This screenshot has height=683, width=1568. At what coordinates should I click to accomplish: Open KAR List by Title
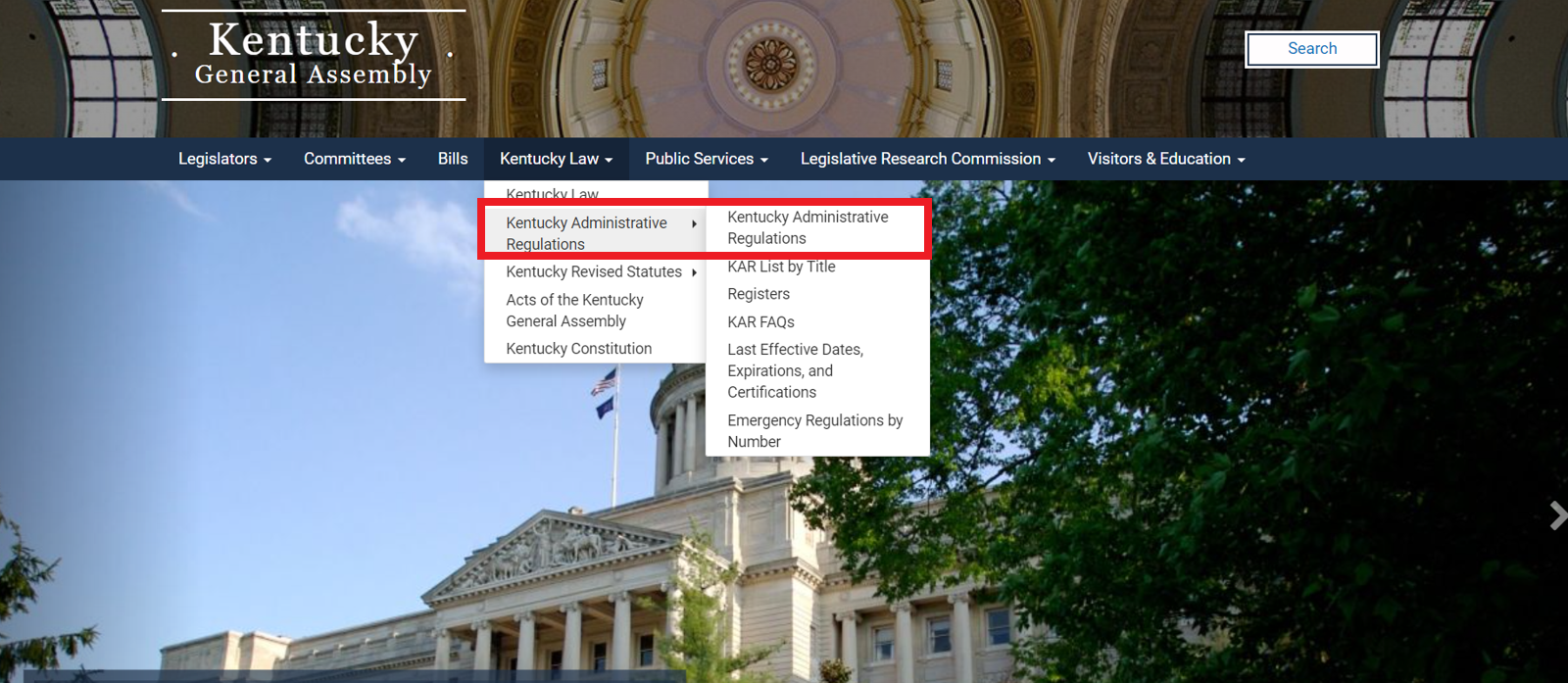coord(781,267)
